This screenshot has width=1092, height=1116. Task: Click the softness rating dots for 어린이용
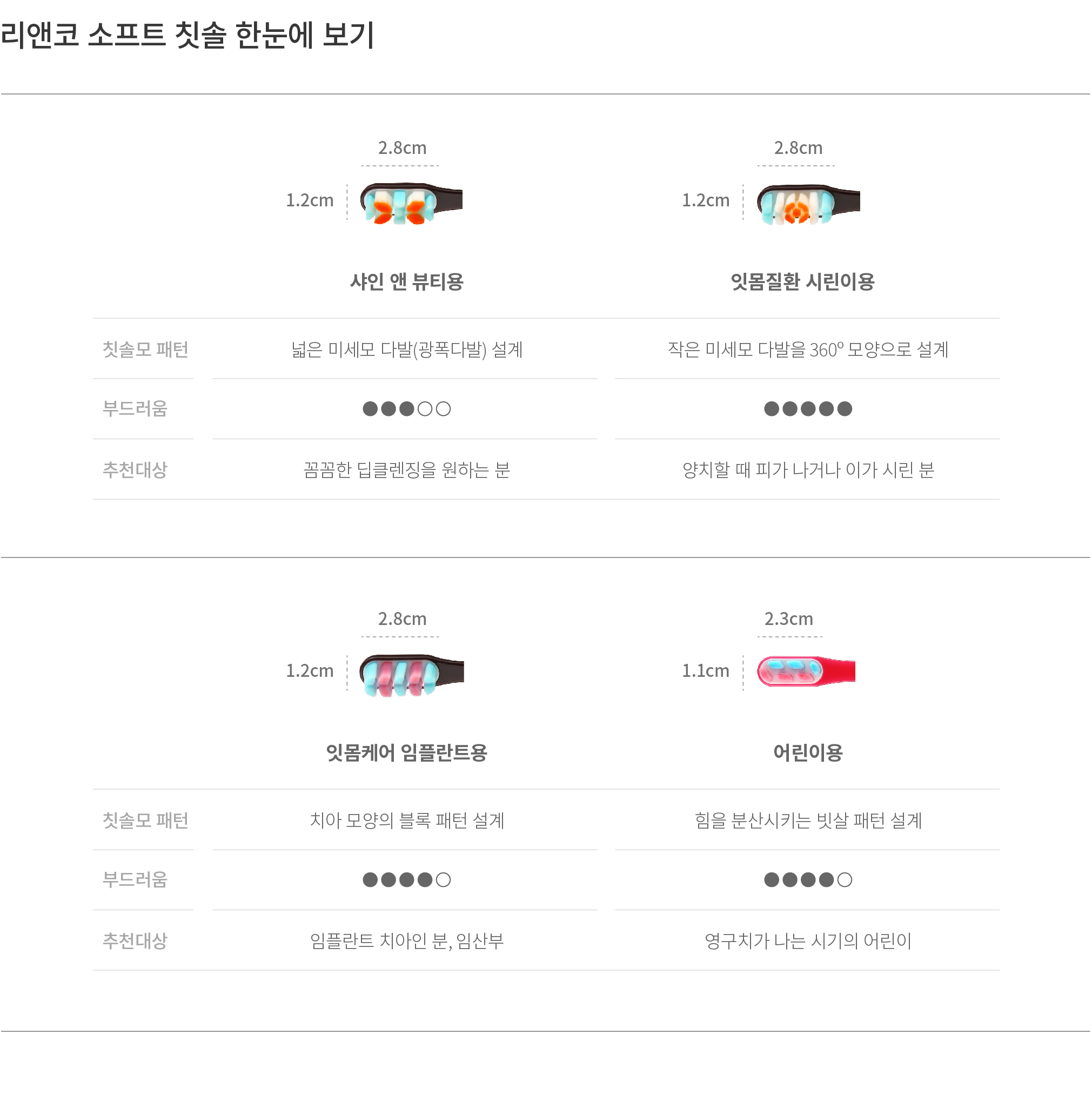tap(808, 880)
